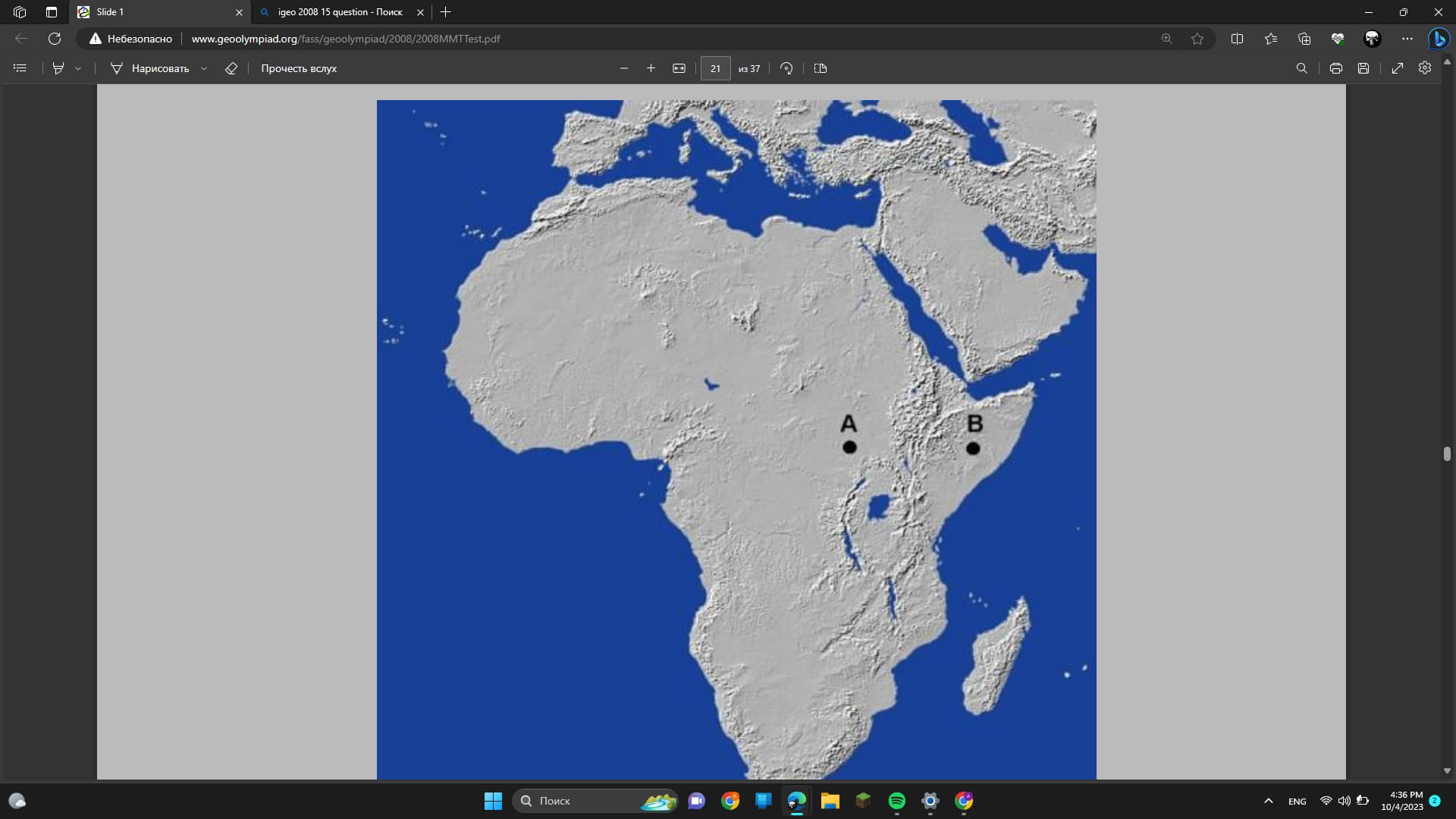Open the Нарисовать options dropdown arrow
1456x819 pixels.
click(204, 68)
